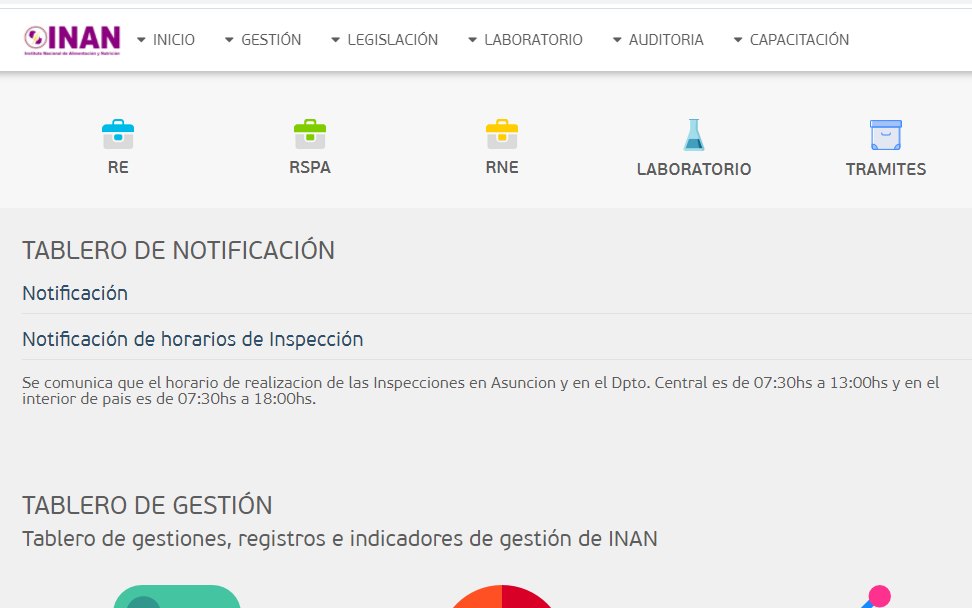Screen dimensions: 972x608
Task: Click the RSPA label link
Action: click(310, 167)
